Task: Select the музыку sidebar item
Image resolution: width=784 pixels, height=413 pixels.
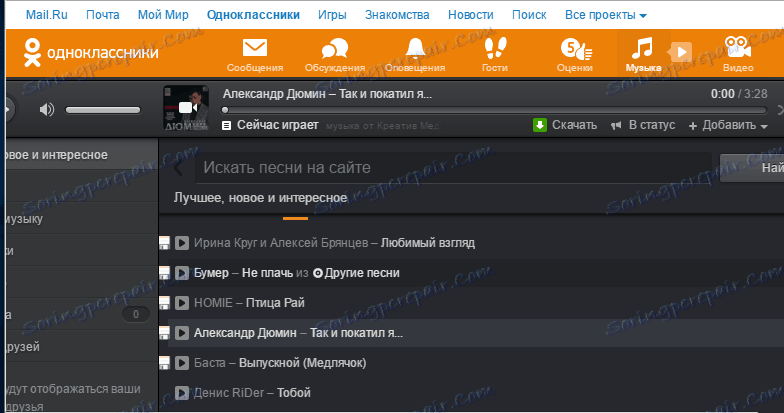Action: point(80,219)
